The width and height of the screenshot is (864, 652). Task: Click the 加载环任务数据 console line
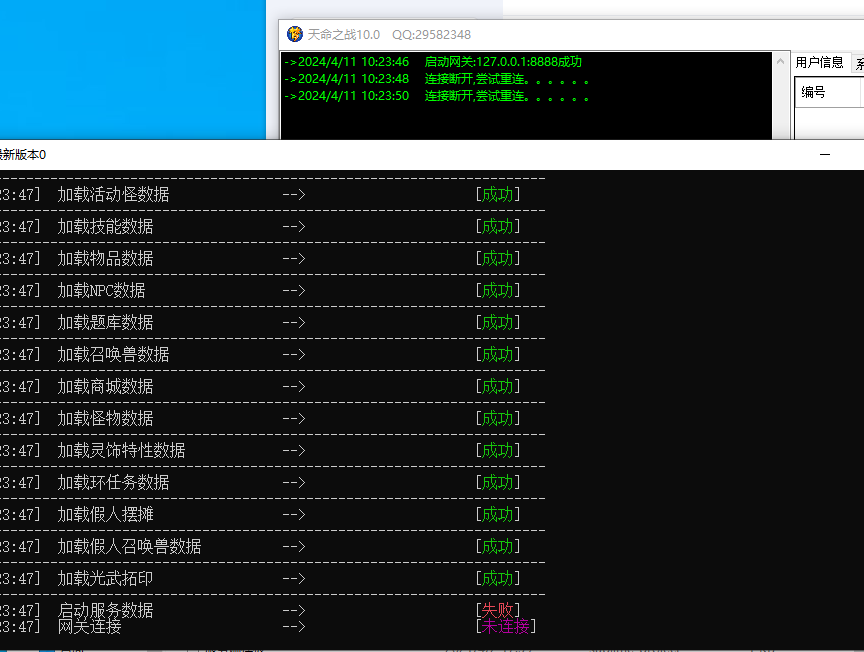pyautogui.click(x=260, y=482)
